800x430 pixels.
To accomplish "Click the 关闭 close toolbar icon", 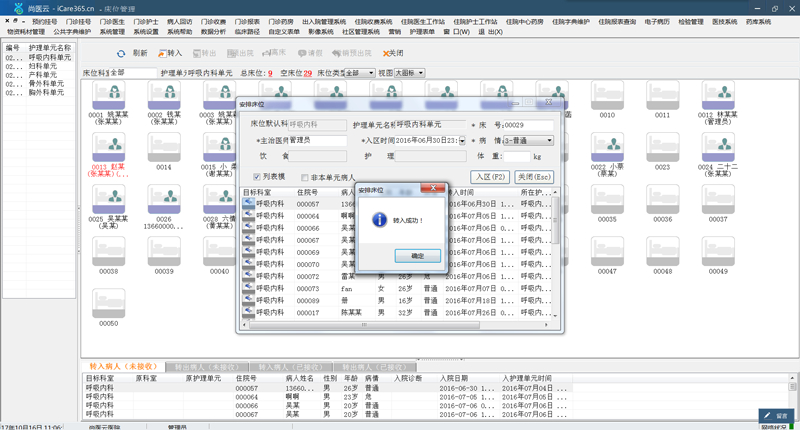I will 386,53.
